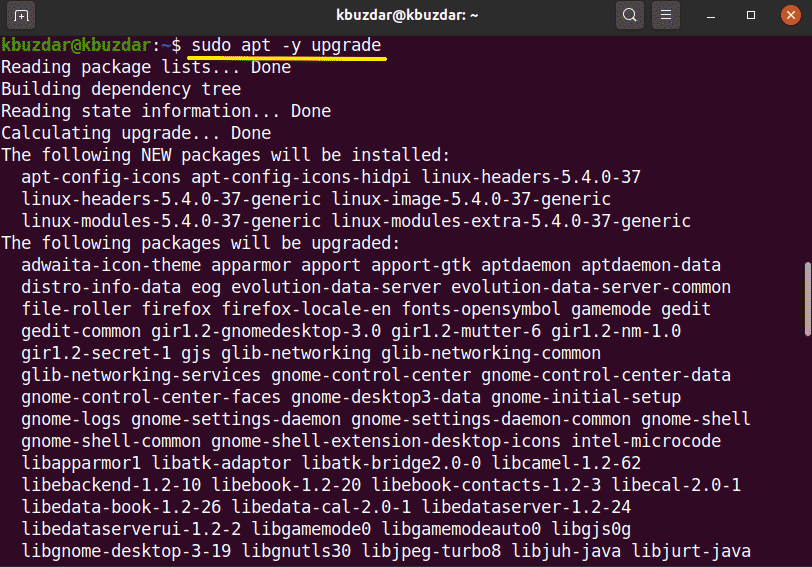Click 'gamemode' package name
The height and width of the screenshot is (567, 812).
click(x=611, y=310)
